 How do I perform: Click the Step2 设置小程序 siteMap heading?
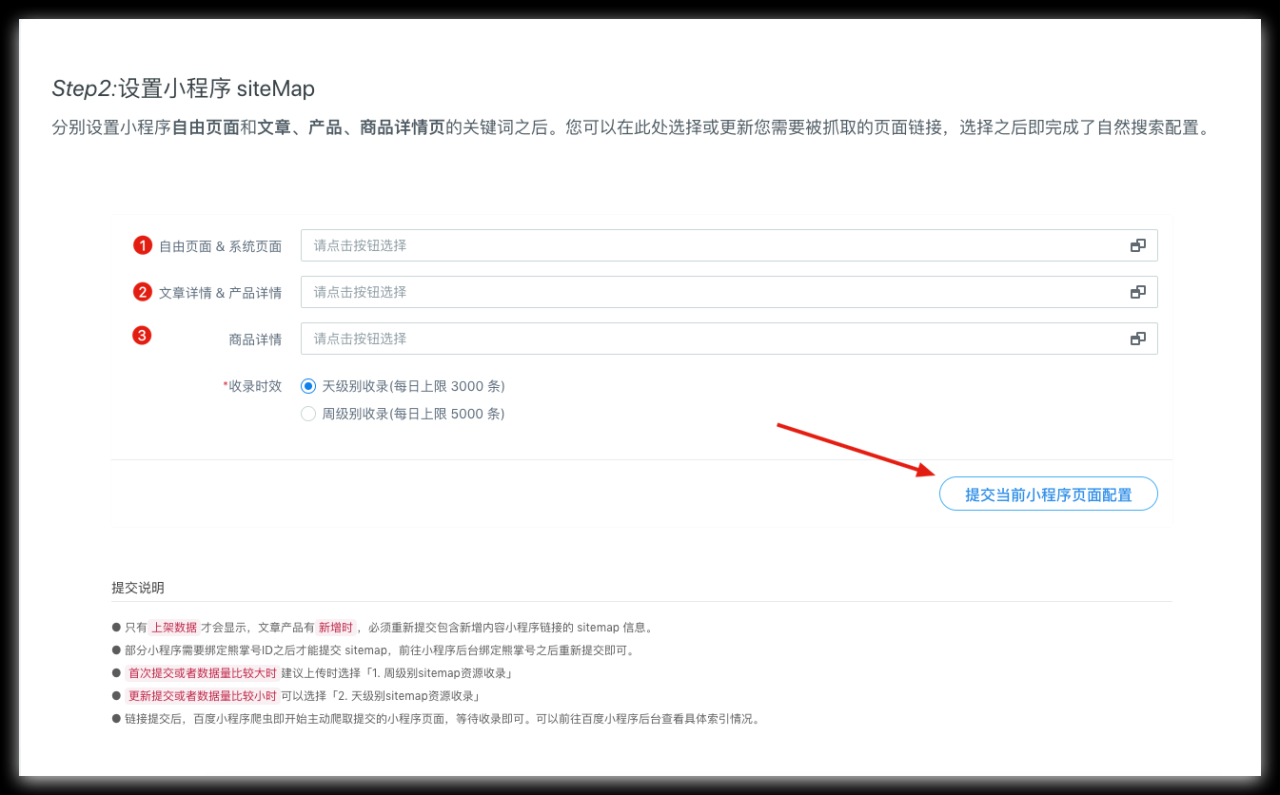(183, 89)
